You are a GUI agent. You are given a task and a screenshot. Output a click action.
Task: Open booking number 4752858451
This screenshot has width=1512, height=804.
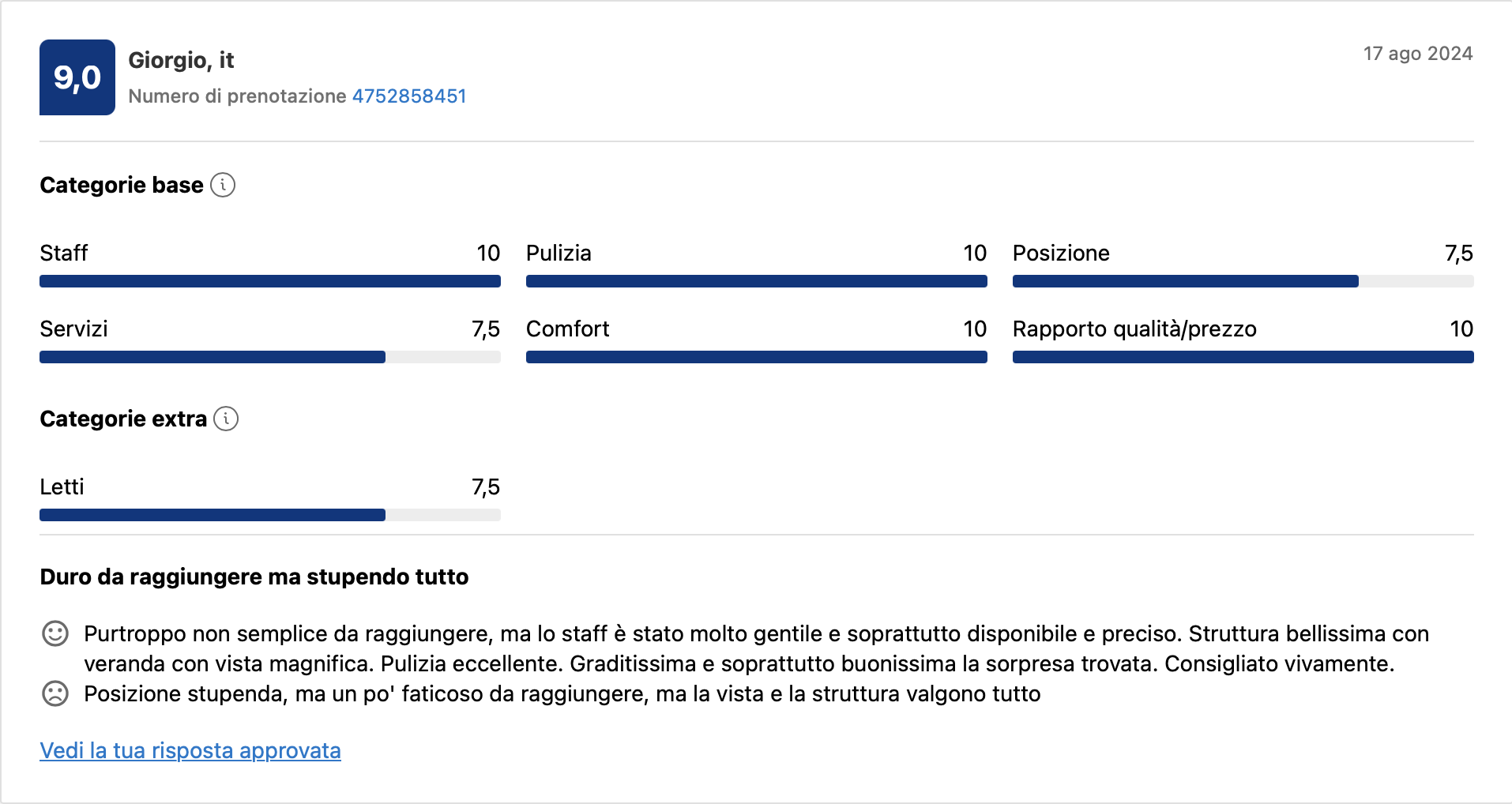pyautogui.click(x=408, y=96)
